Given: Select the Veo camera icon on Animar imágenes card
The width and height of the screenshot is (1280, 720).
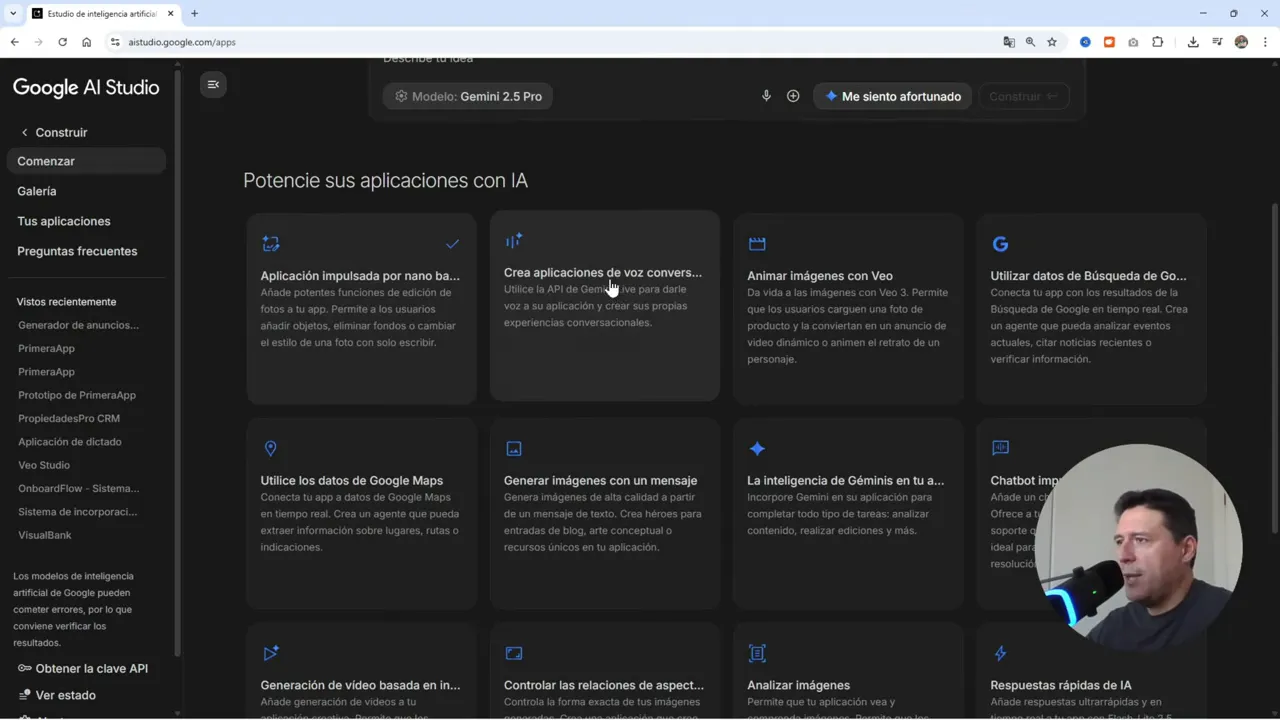Looking at the screenshot, I should (757, 243).
